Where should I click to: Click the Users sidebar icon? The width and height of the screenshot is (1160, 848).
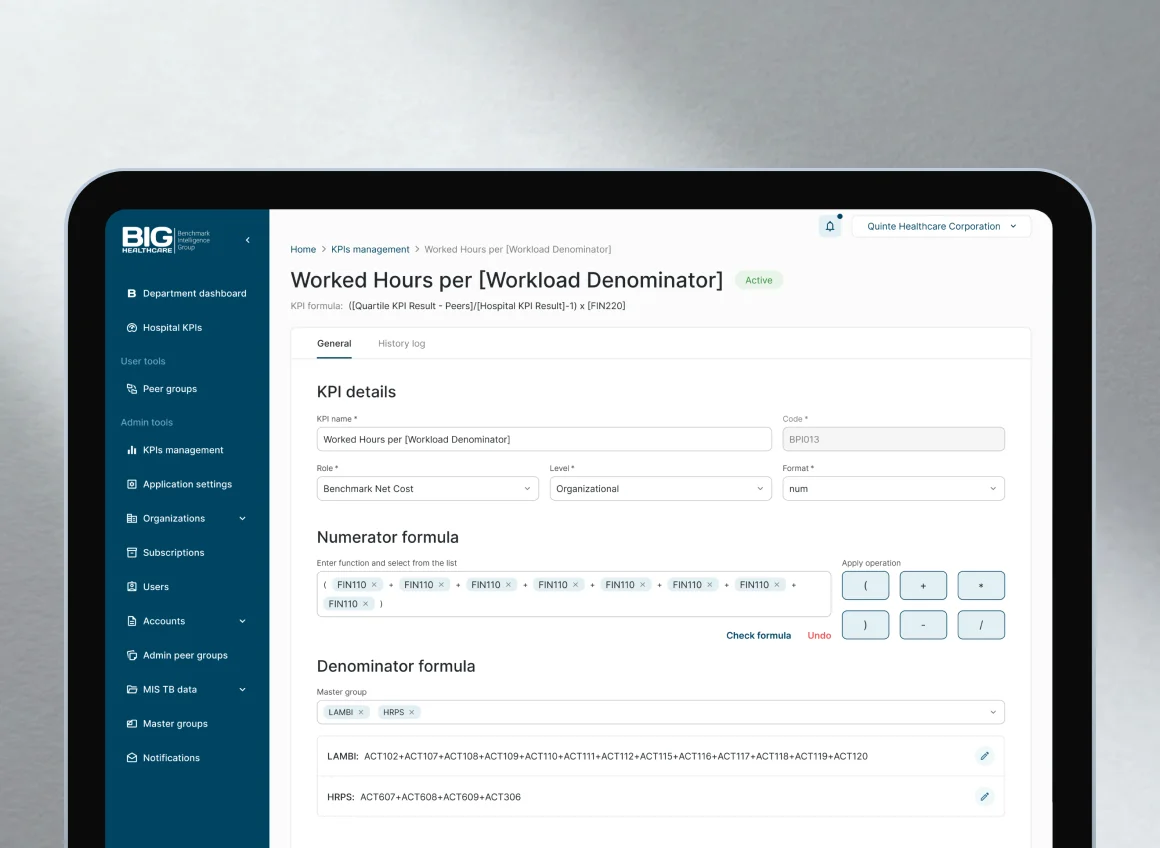[132, 587]
